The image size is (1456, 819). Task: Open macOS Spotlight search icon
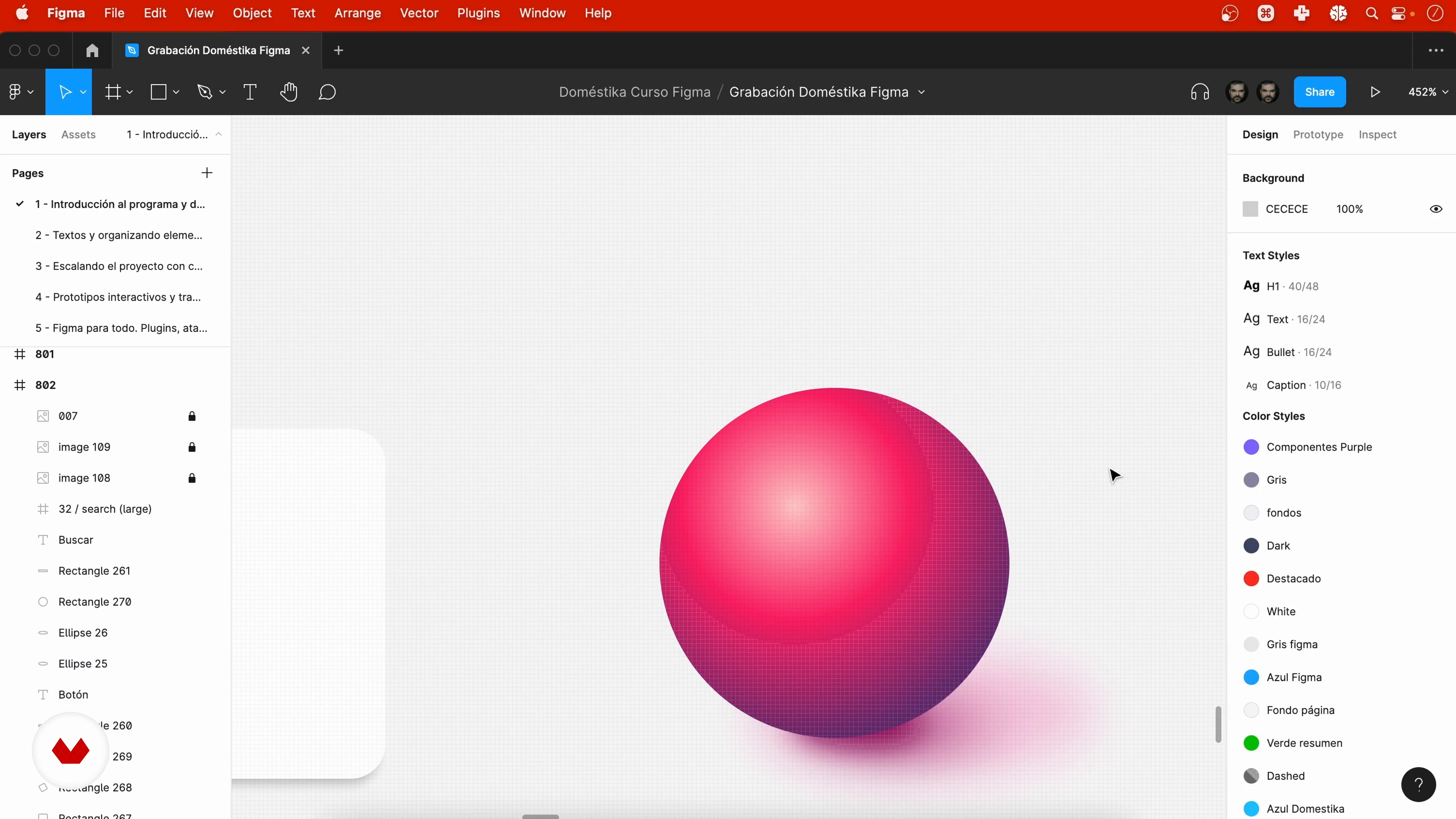point(1372,13)
